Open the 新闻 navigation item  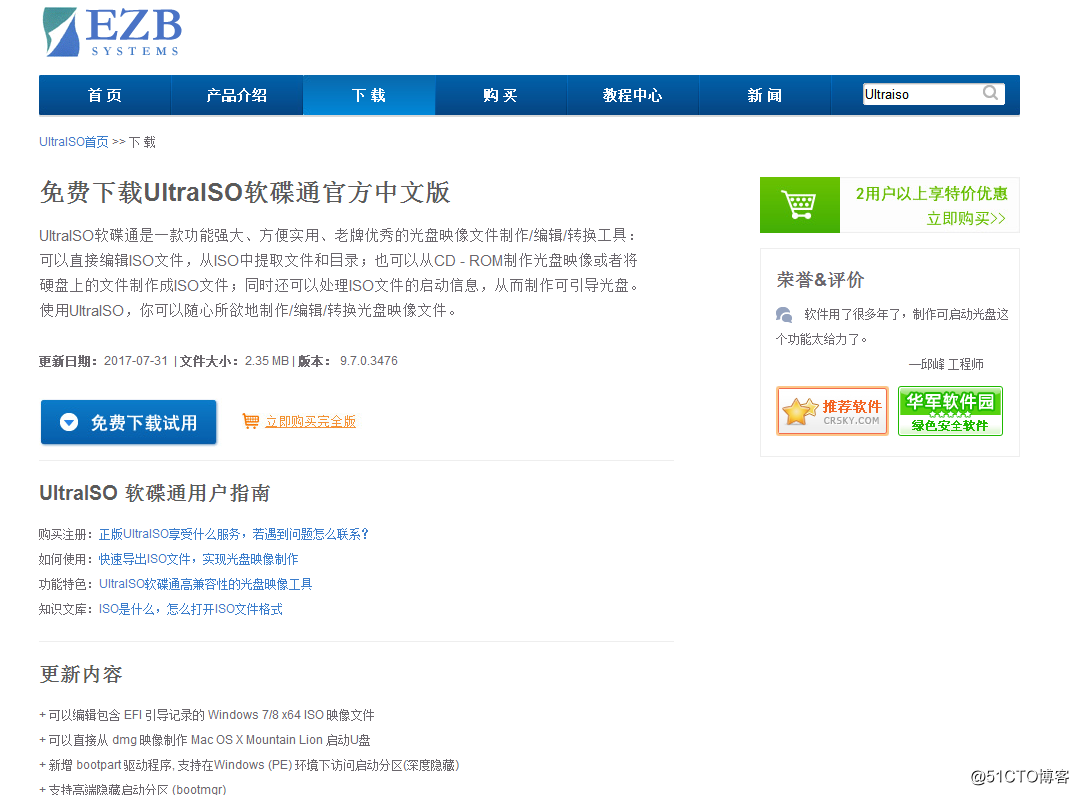pos(765,95)
